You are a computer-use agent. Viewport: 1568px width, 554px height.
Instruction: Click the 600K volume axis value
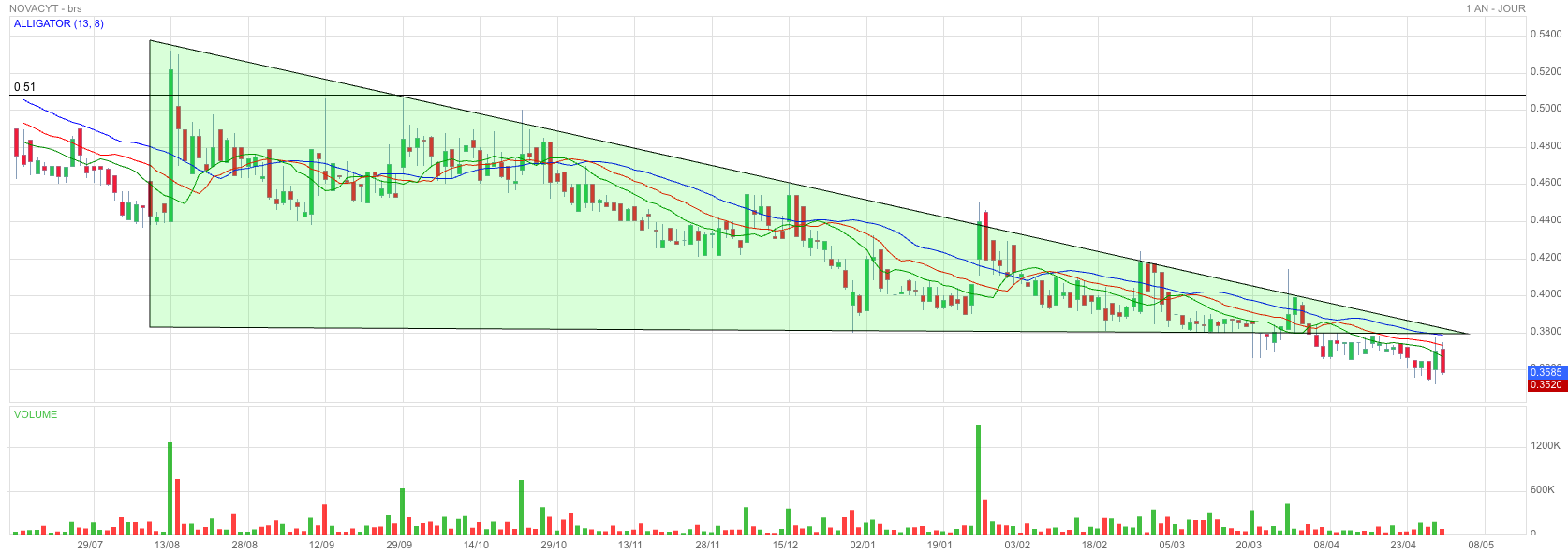point(1542,489)
